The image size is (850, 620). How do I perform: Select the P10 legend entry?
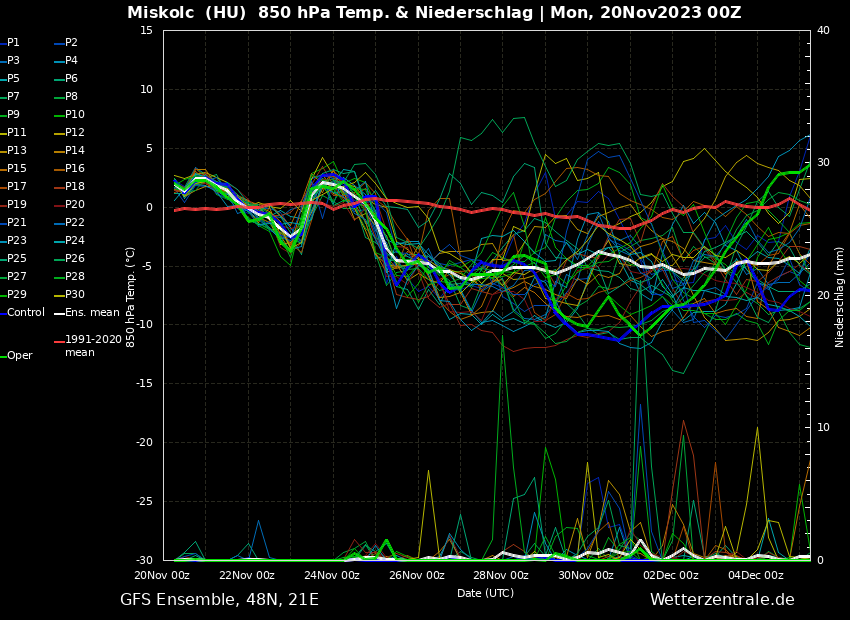click(75, 115)
